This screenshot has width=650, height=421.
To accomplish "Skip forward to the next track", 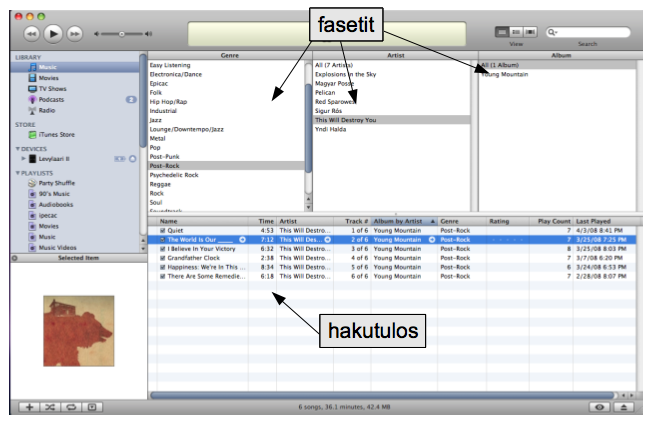I will tap(74, 34).
